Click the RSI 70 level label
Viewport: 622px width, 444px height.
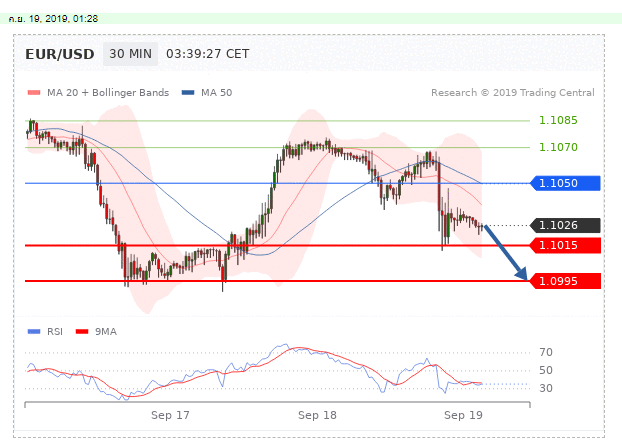pos(546,352)
